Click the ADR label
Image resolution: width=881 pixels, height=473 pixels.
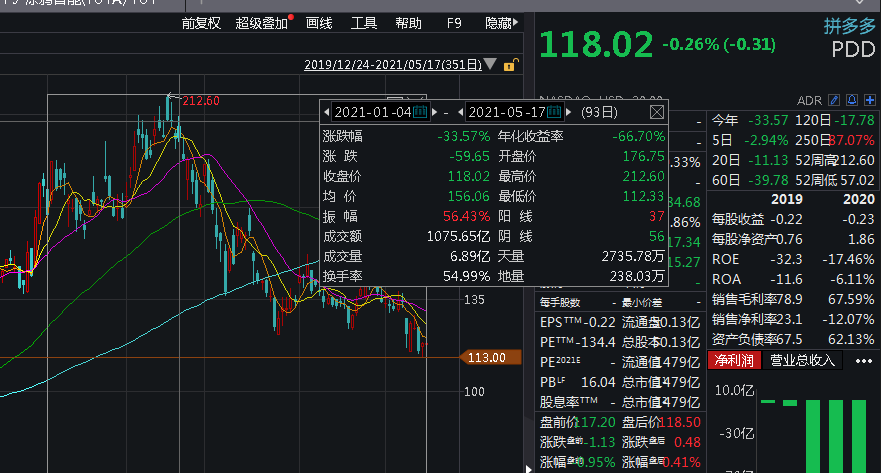(809, 101)
